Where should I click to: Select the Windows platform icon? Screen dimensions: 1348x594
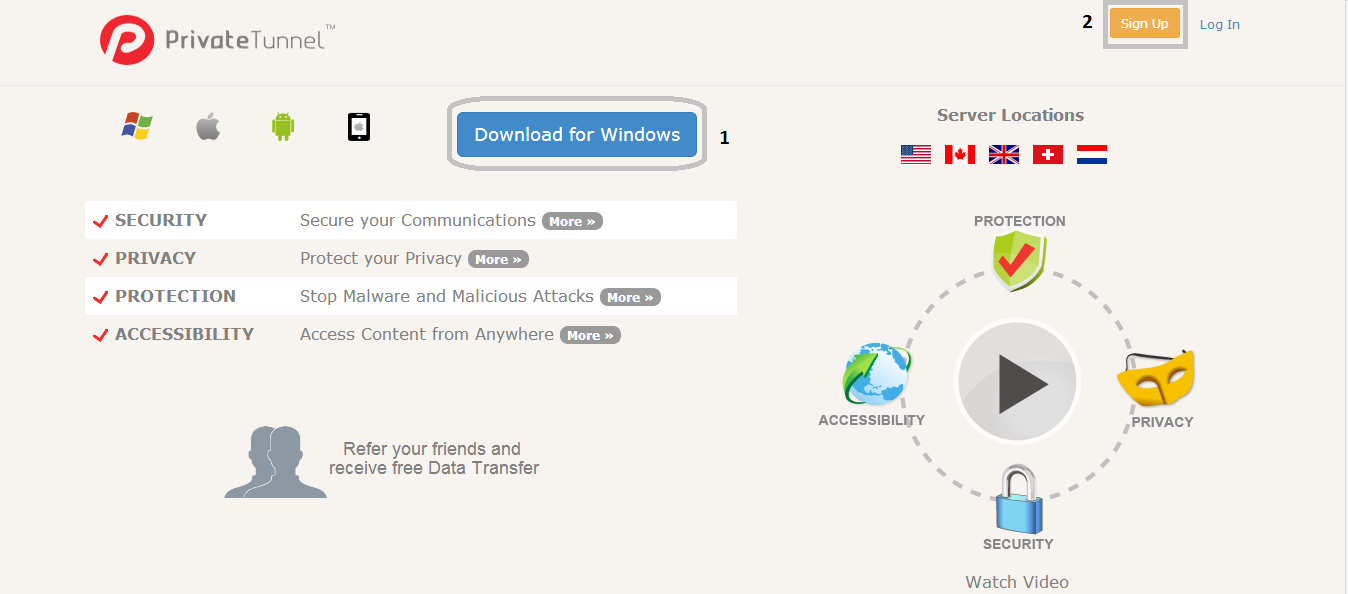[137, 126]
